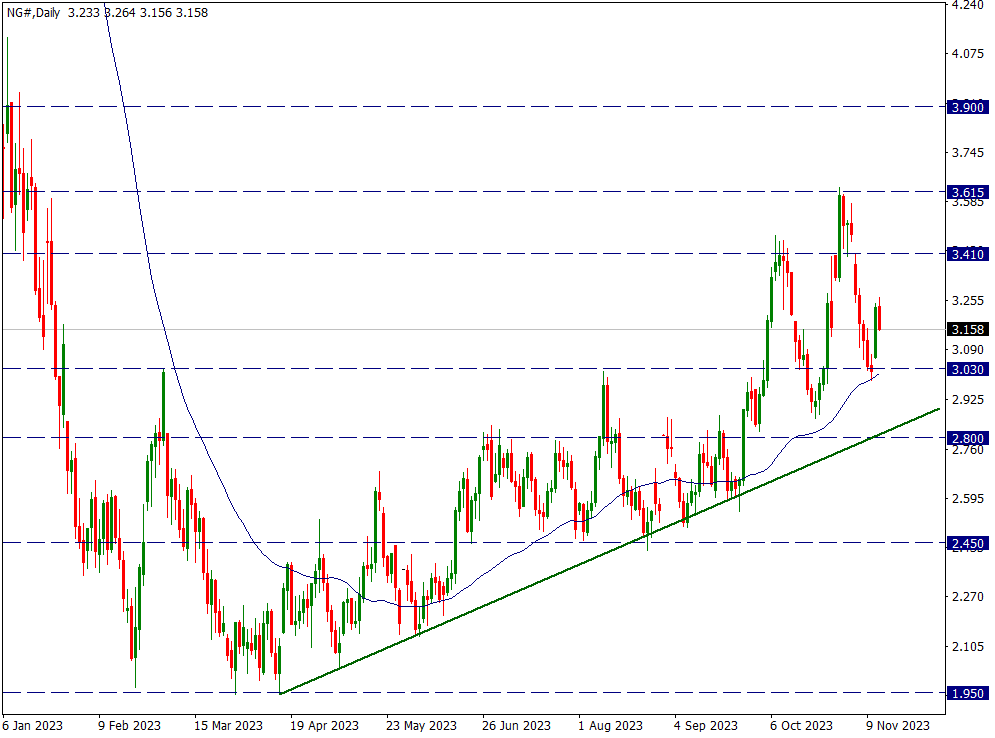
Task: Click the 9 Feb 2023 date label
Action: tap(129, 725)
